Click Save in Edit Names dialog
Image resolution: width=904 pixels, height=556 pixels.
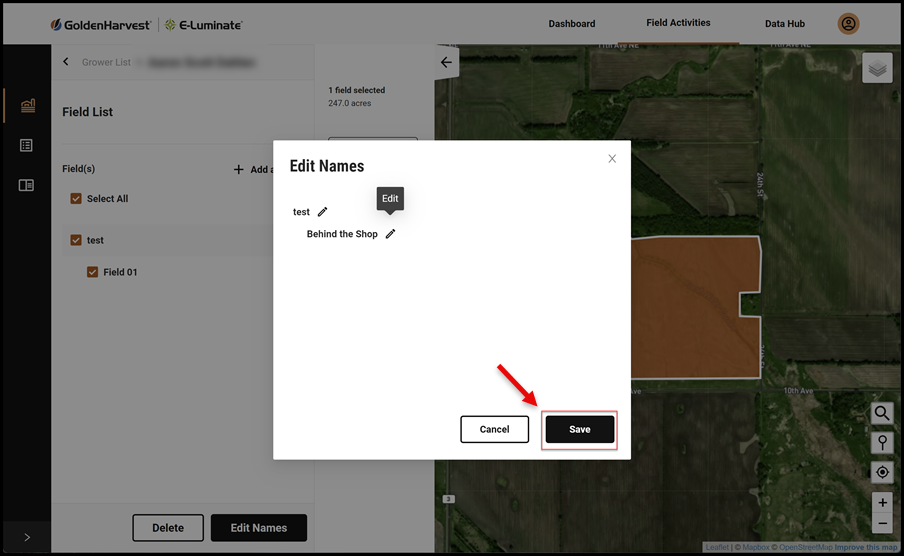pyautogui.click(x=579, y=429)
